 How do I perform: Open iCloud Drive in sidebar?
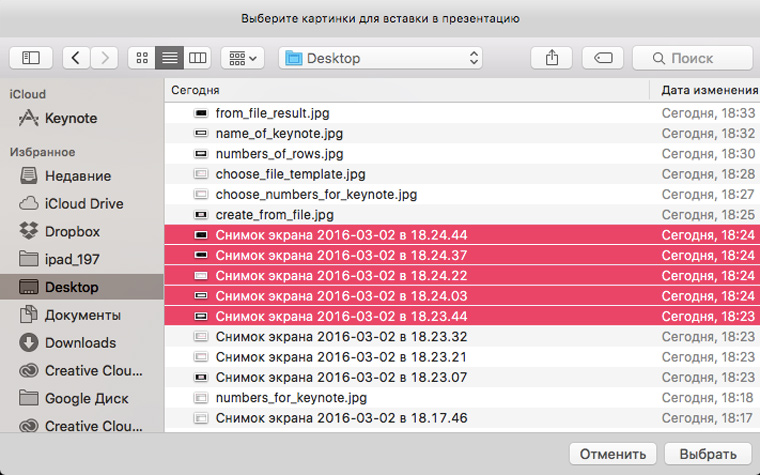[x=83, y=204]
